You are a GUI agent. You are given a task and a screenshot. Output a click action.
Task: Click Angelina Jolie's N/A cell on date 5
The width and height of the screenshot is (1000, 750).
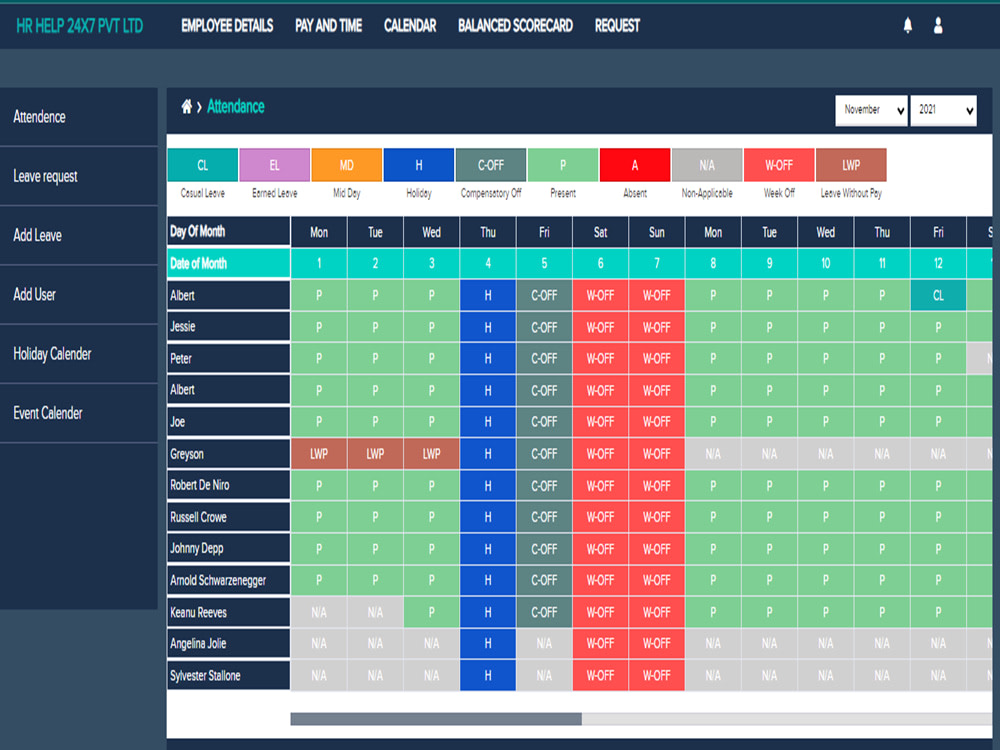coord(544,643)
